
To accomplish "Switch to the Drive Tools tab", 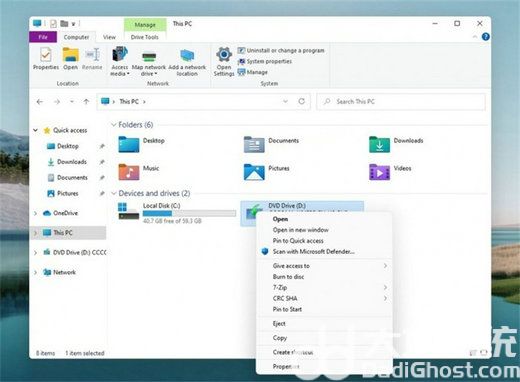I will pos(145,37).
